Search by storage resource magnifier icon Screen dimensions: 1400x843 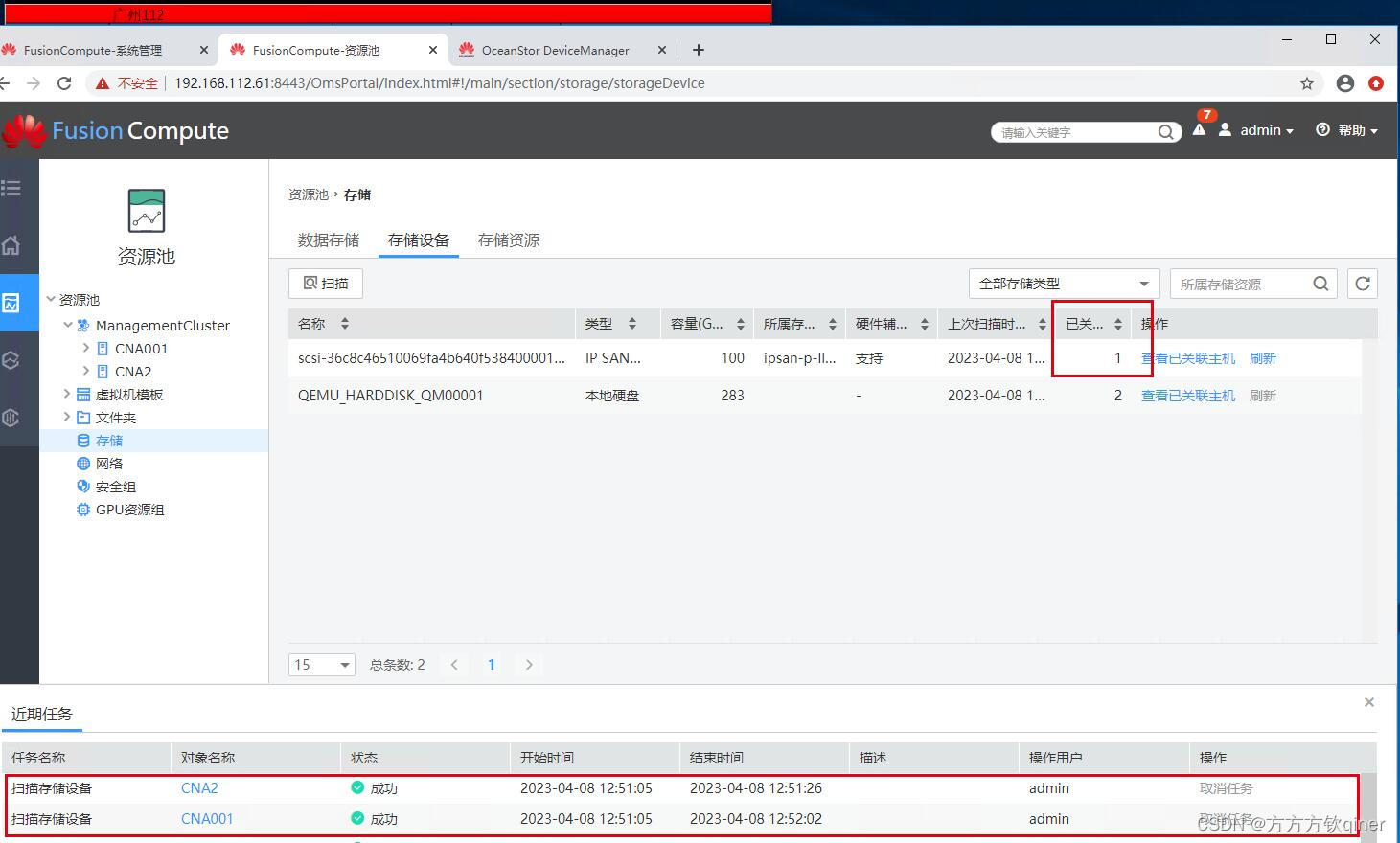[x=1320, y=284]
